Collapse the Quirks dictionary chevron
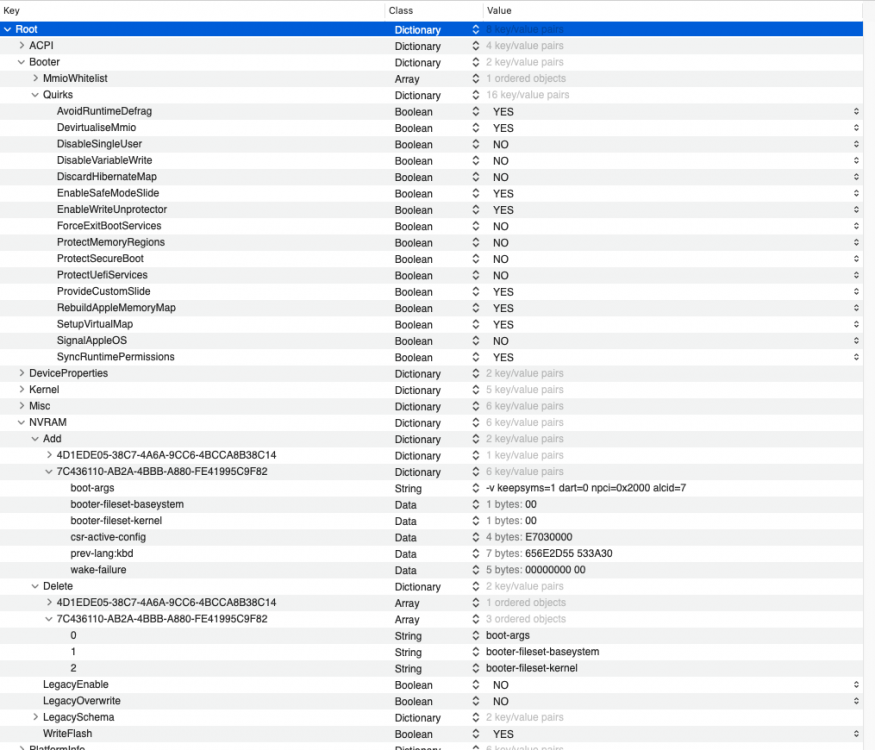Viewport: 875px width, 750px height. pyautogui.click(x=35, y=95)
